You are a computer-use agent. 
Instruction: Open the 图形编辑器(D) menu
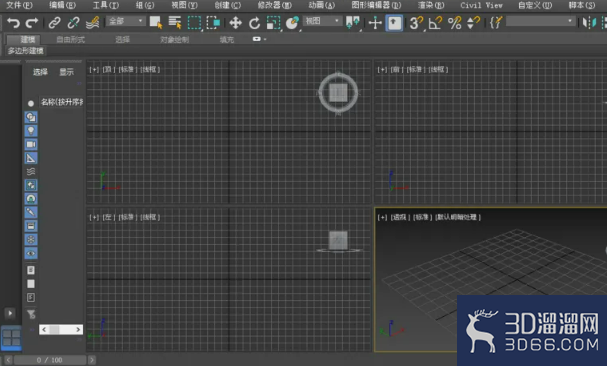tap(376, 5)
